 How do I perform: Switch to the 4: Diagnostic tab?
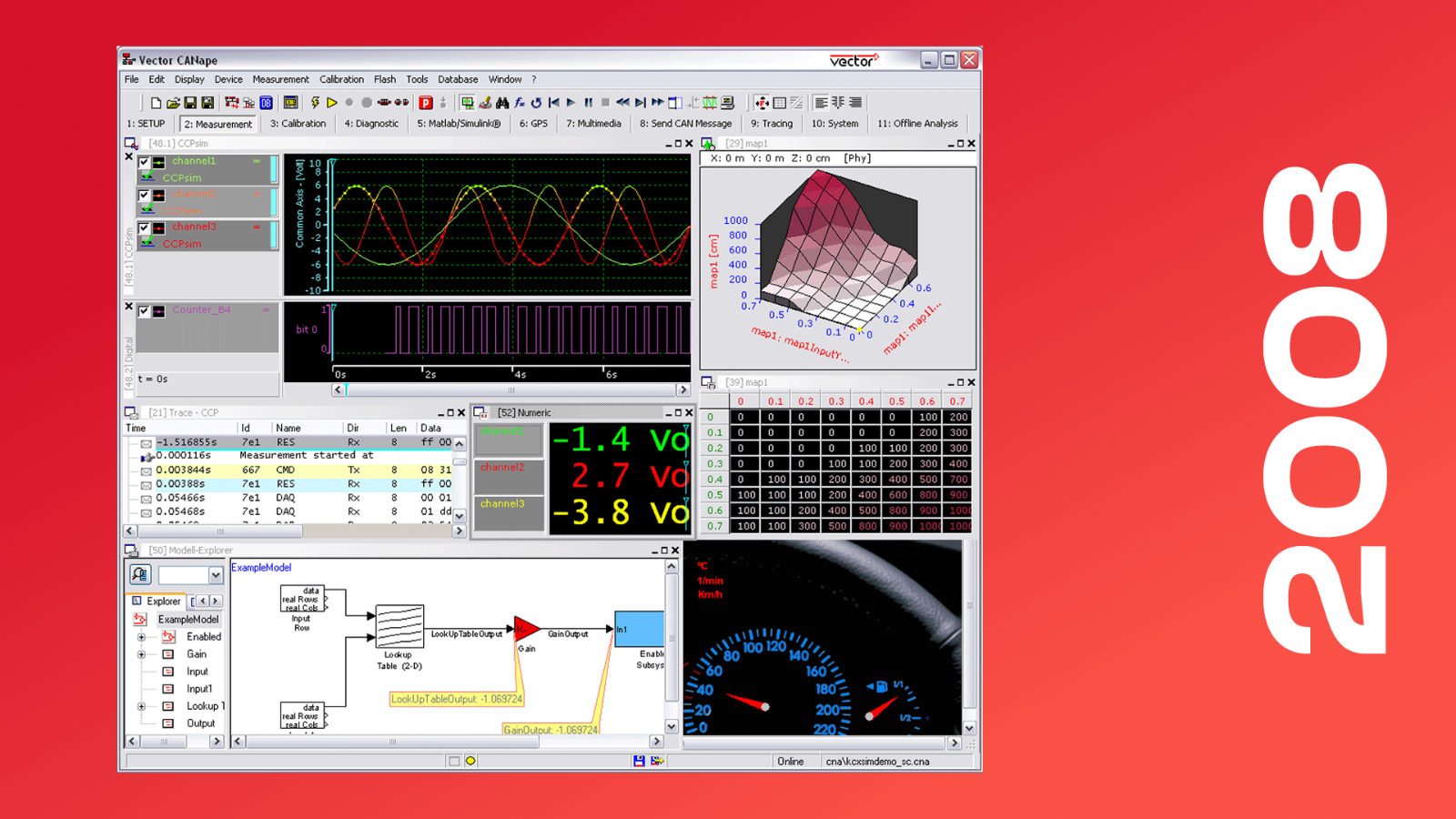click(x=371, y=124)
